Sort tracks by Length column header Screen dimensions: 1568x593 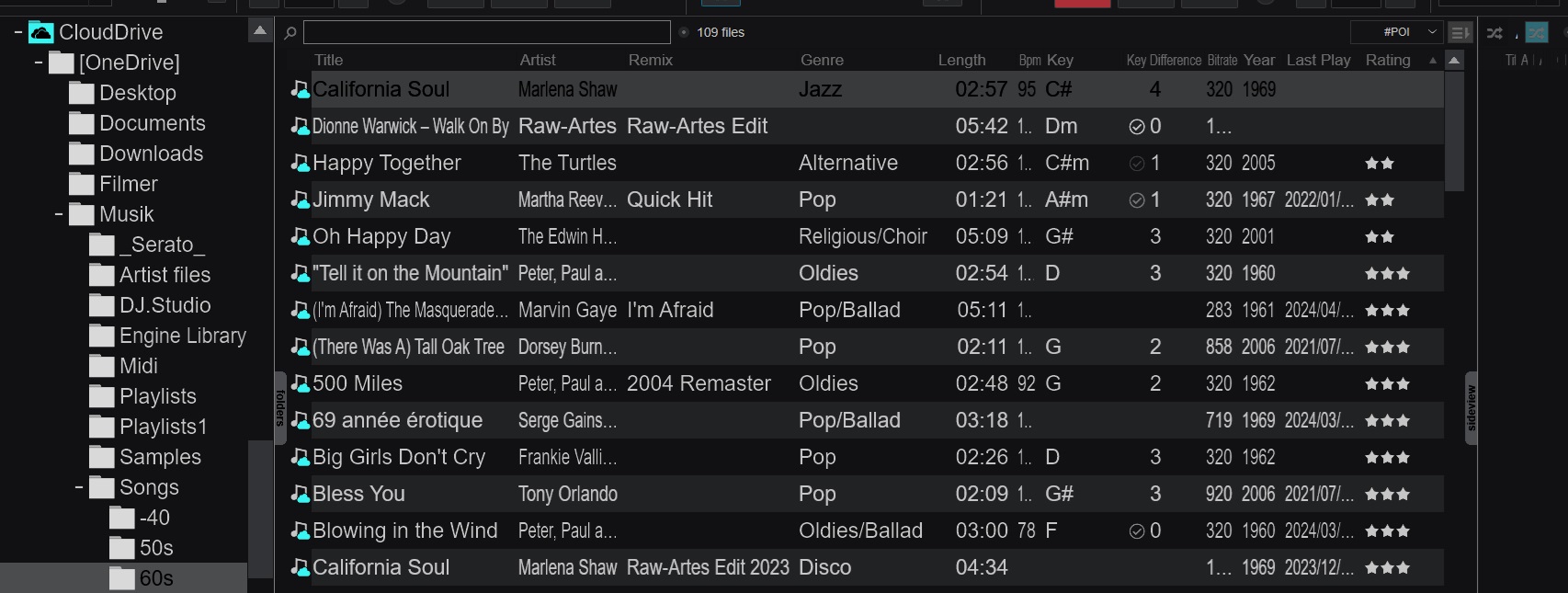[961, 60]
